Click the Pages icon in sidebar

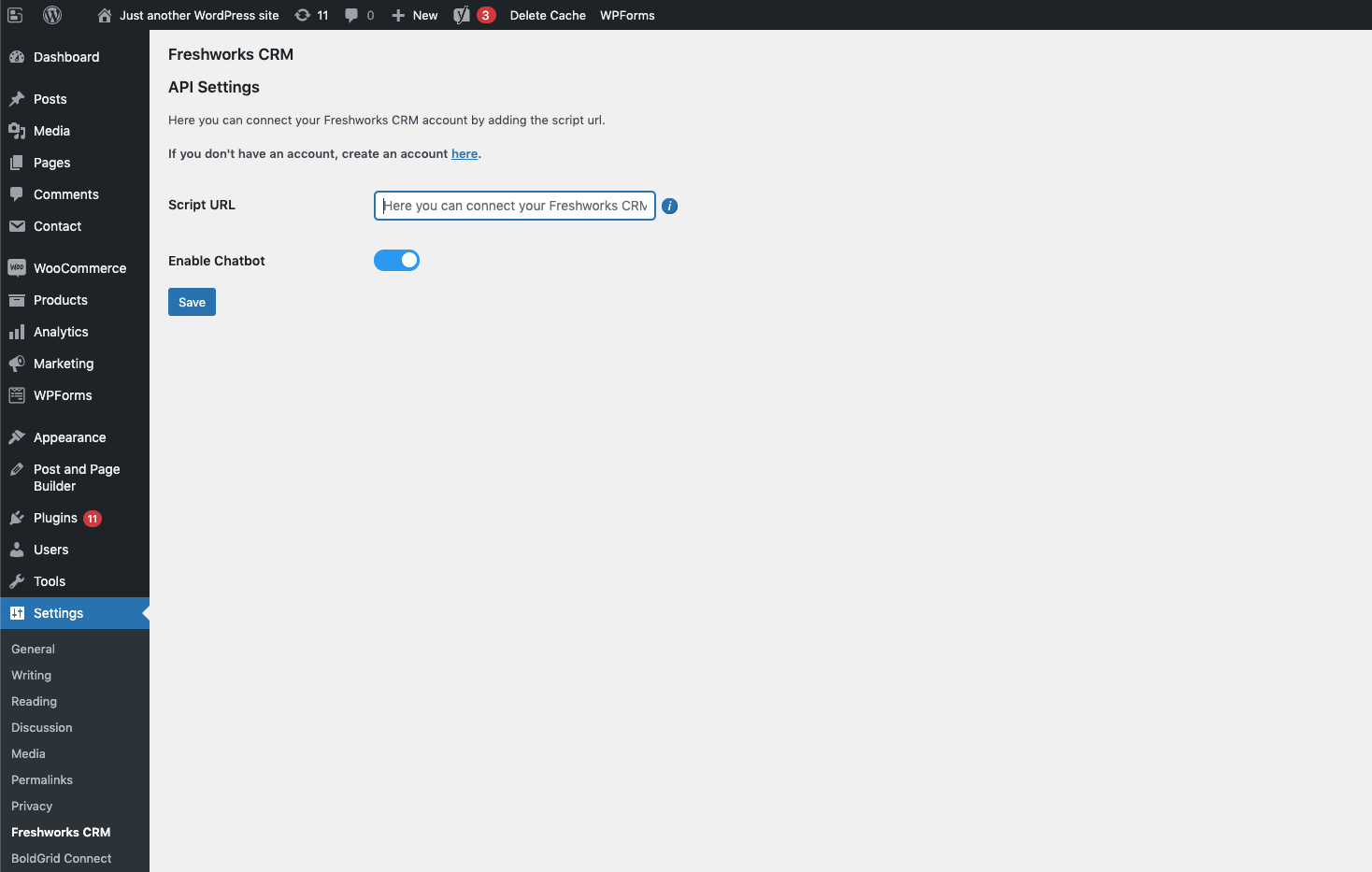point(17,163)
